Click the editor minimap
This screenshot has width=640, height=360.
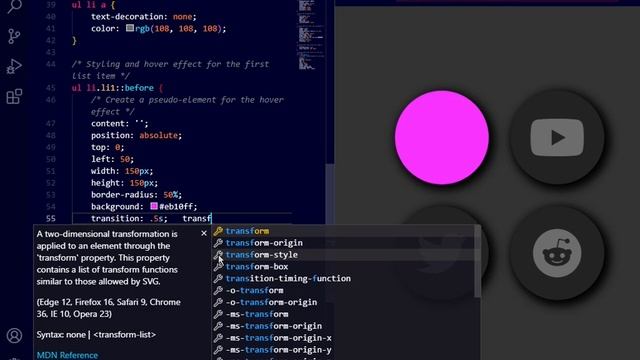coord(311,35)
